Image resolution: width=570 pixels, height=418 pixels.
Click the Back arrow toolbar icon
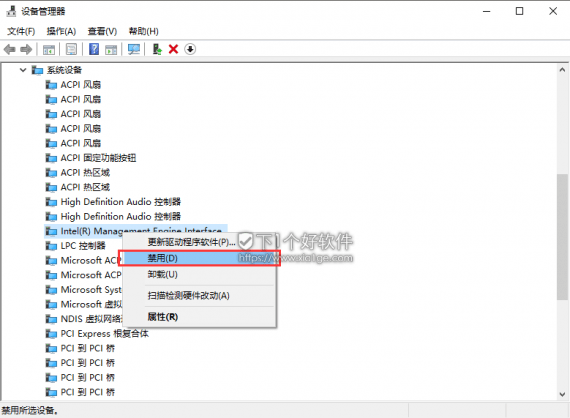pyautogui.click(x=9, y=49)
